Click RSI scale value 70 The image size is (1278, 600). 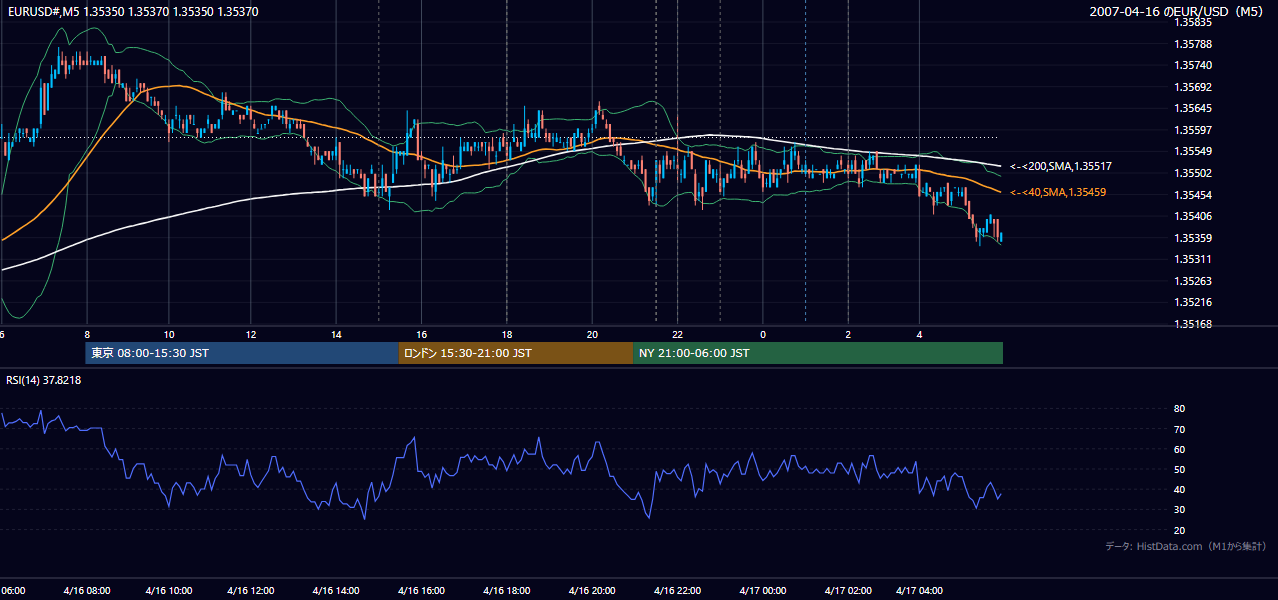click(x=1180, y=429)
